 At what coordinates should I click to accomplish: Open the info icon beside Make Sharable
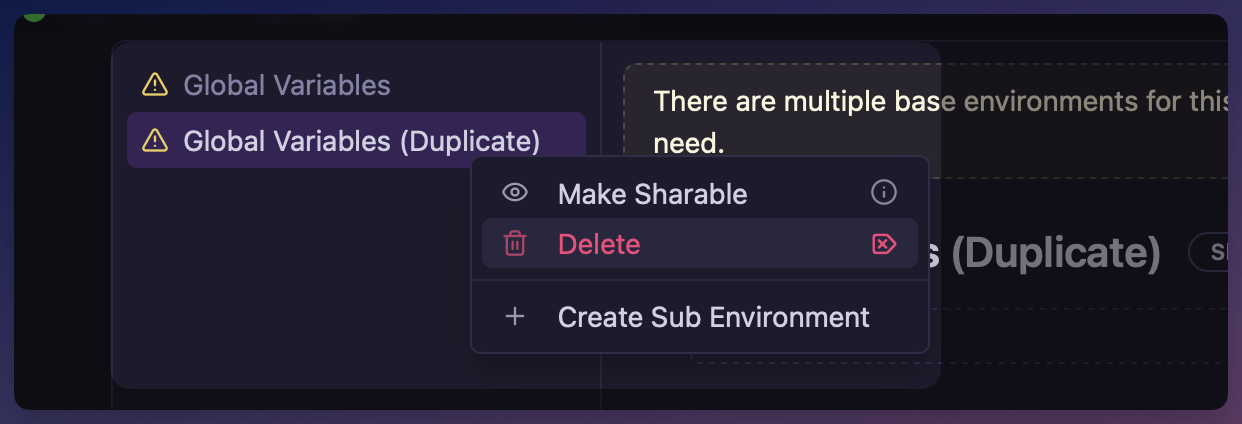click(x=884, y=193)
